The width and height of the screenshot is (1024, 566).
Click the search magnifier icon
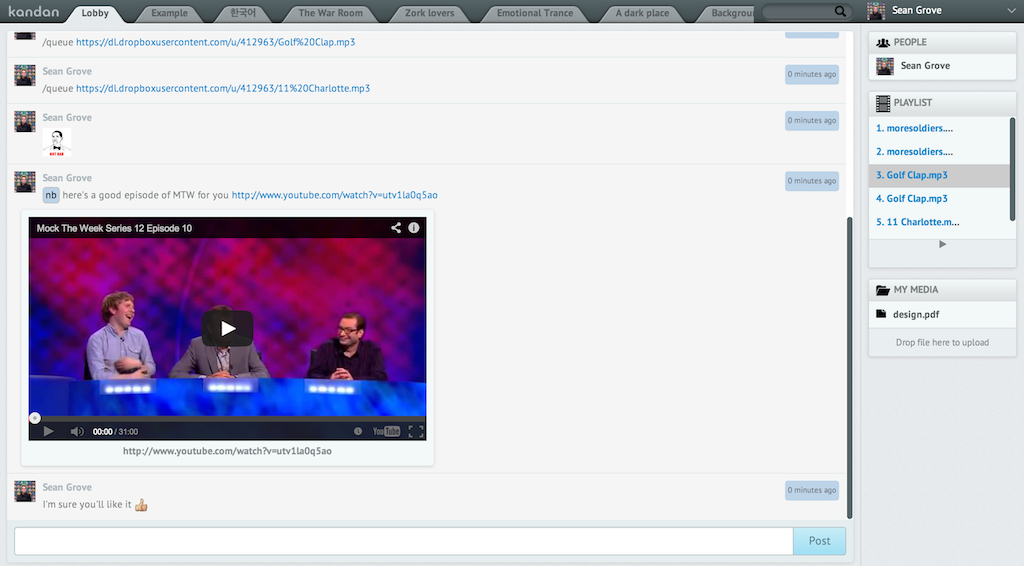click(x=840, y=11)
